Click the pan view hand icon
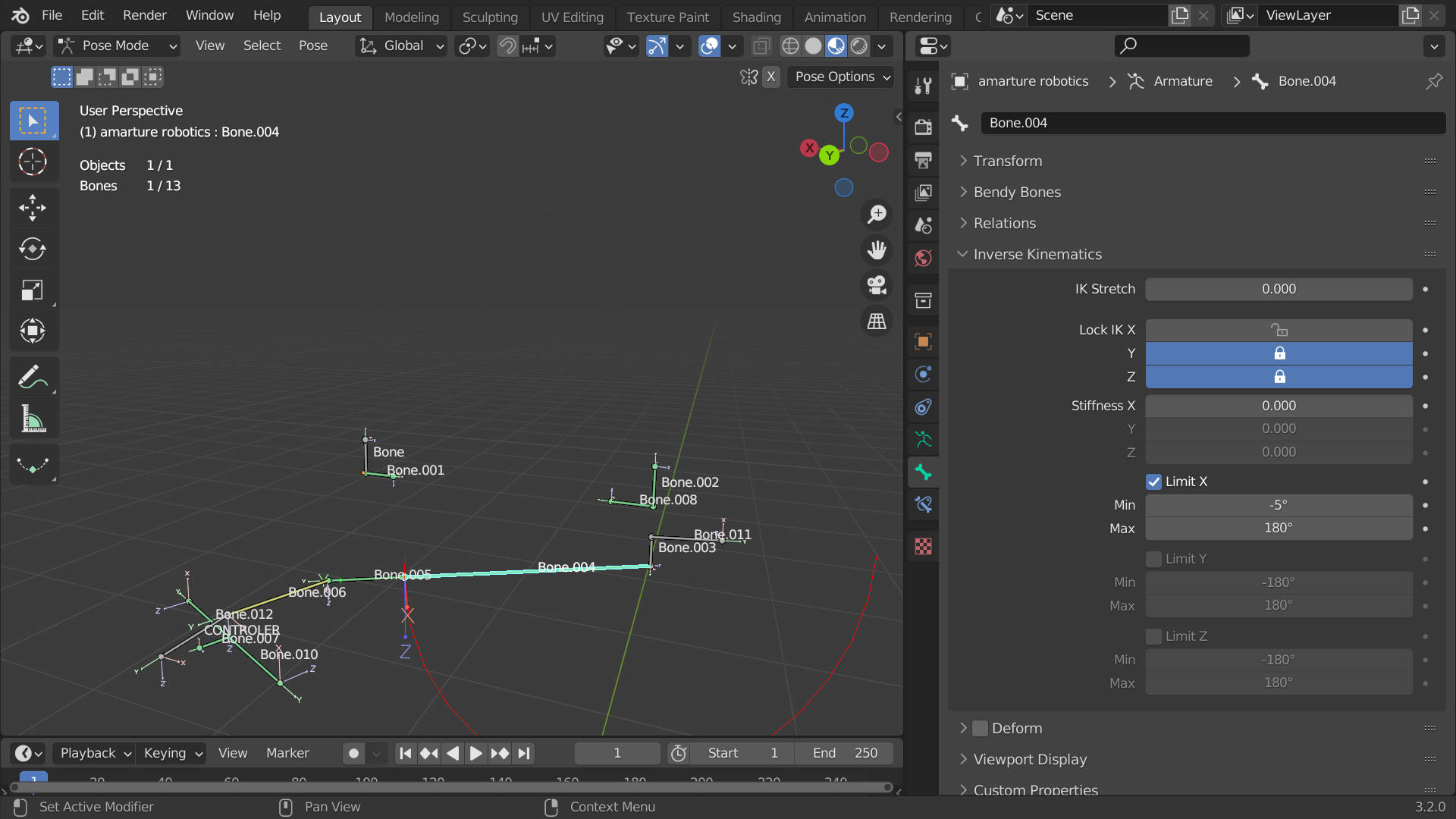 click(x=877, y=250)
